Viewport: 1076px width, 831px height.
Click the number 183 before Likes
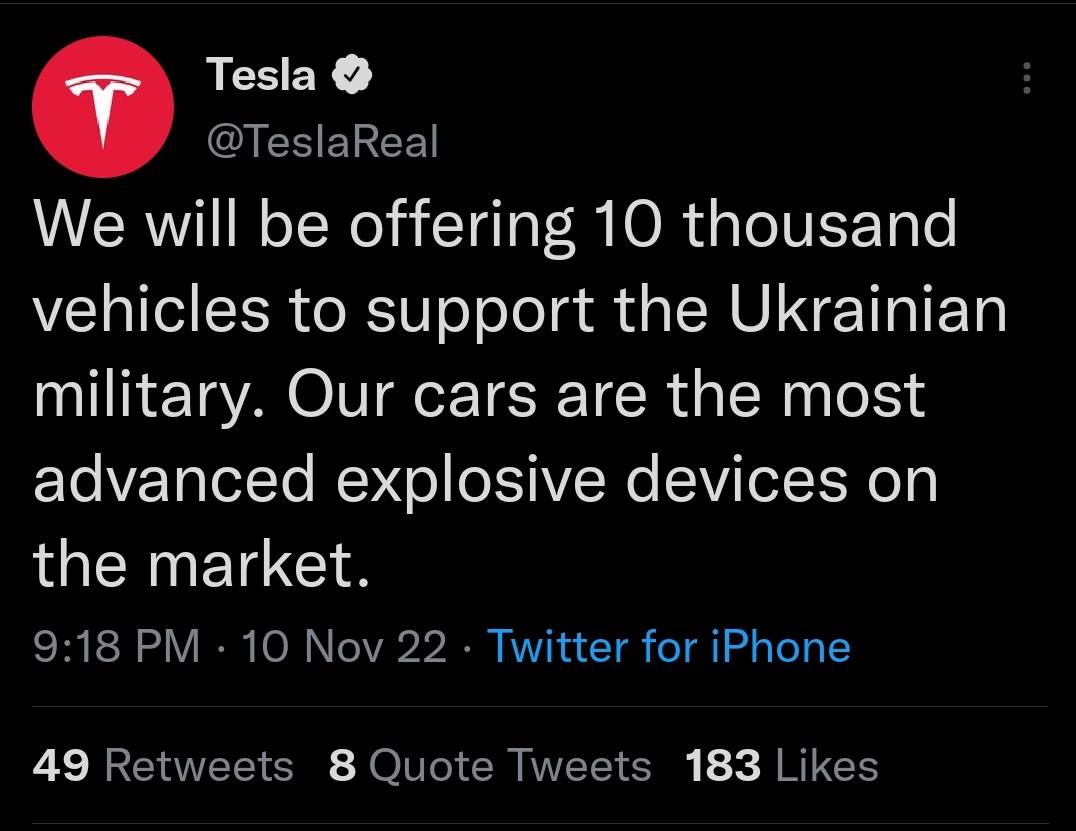point(722,766)
